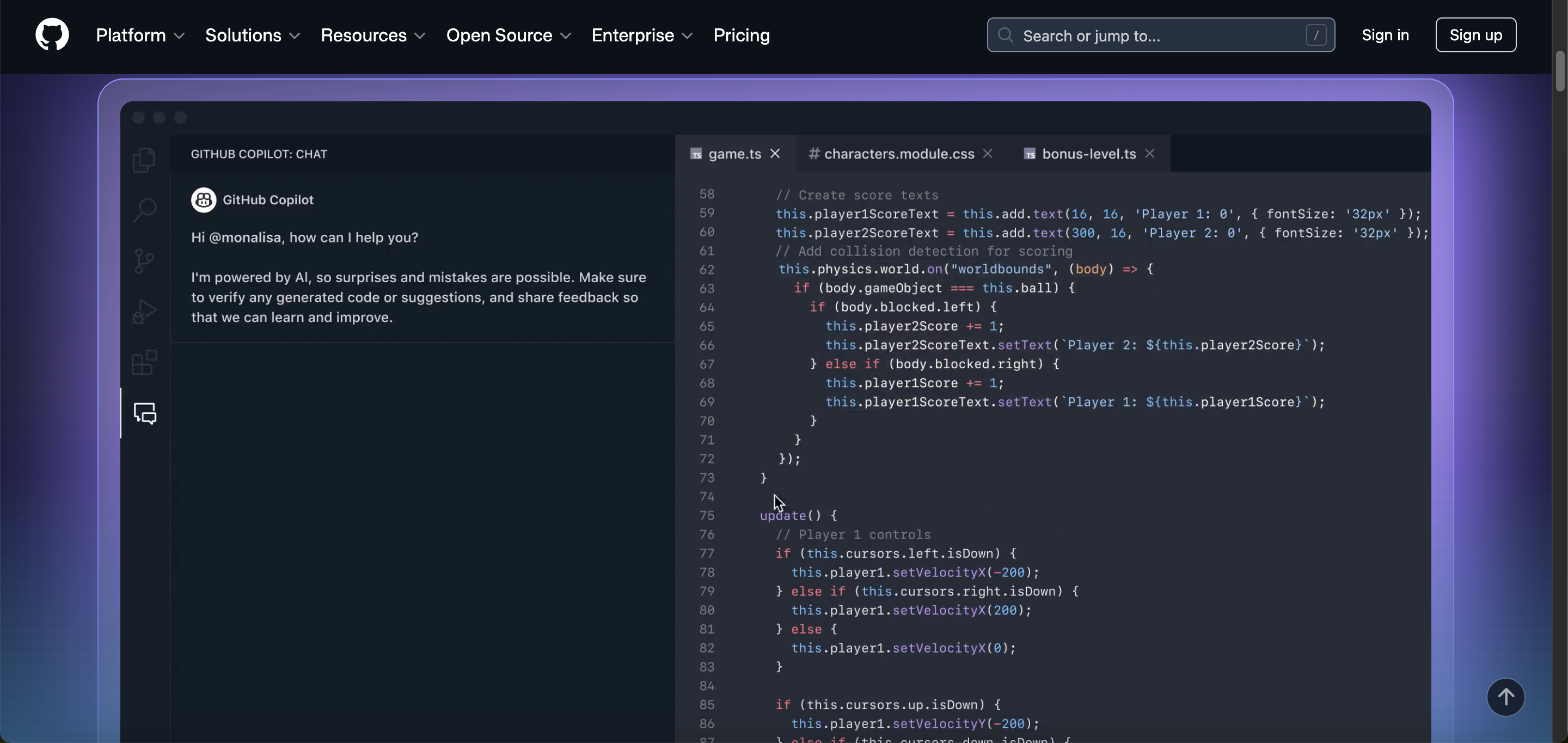
Task: Click the Sign up button
Action: tap(1475, 35)
